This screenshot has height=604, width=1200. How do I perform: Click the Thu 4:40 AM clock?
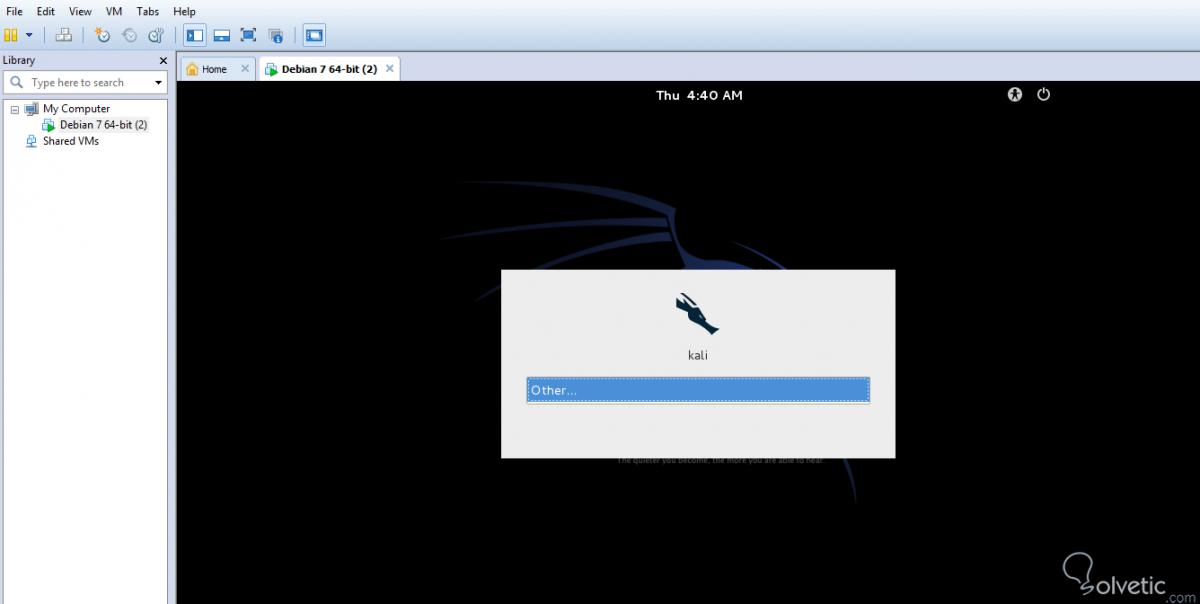[x=699, y=96]
